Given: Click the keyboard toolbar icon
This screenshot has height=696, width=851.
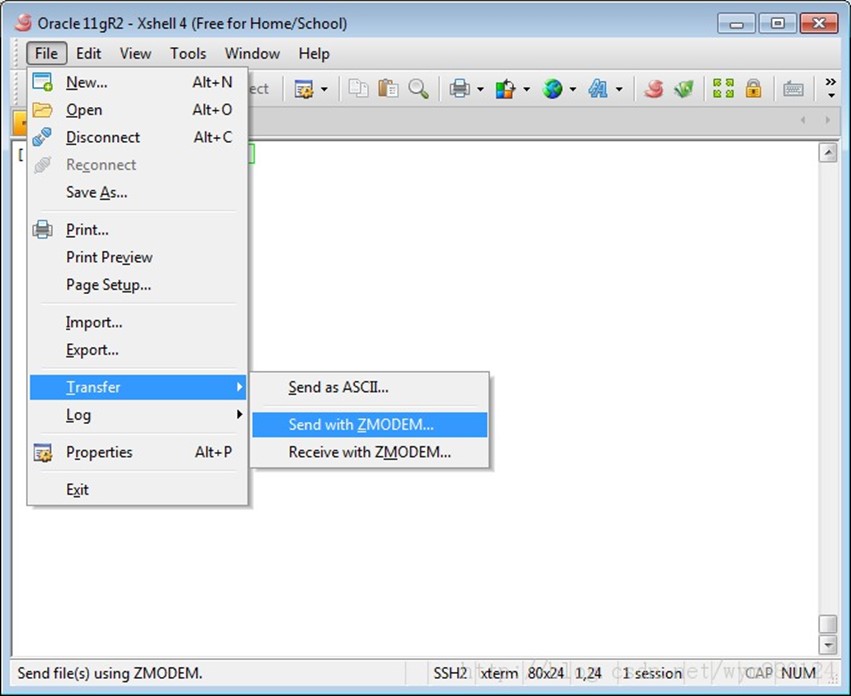Looking at the screenshot, I should pyautogui.click(x=793, y=88).
